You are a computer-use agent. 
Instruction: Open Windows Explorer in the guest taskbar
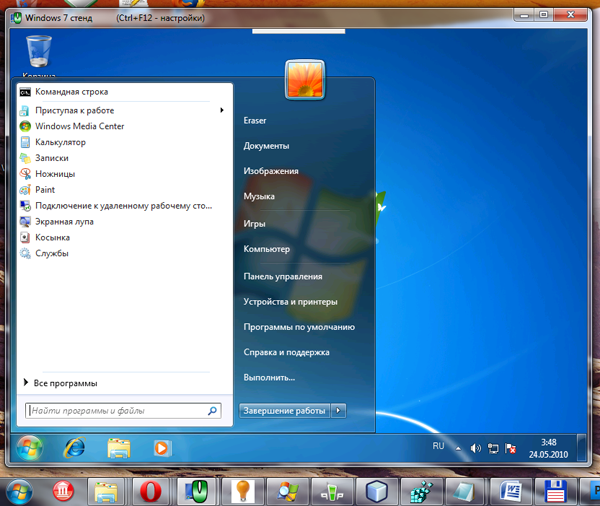119,448
